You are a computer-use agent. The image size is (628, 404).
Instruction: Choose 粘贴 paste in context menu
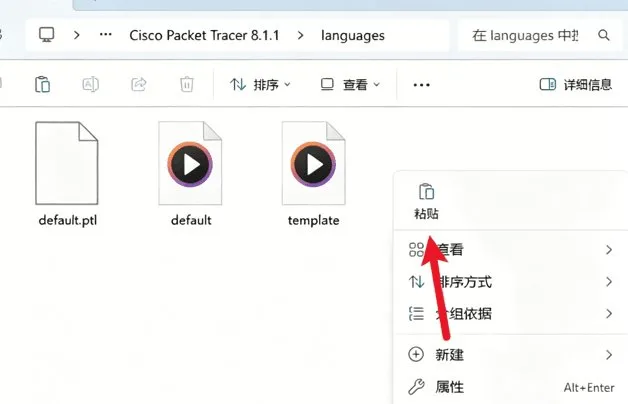pyautogui.click(x=426, y=202)
